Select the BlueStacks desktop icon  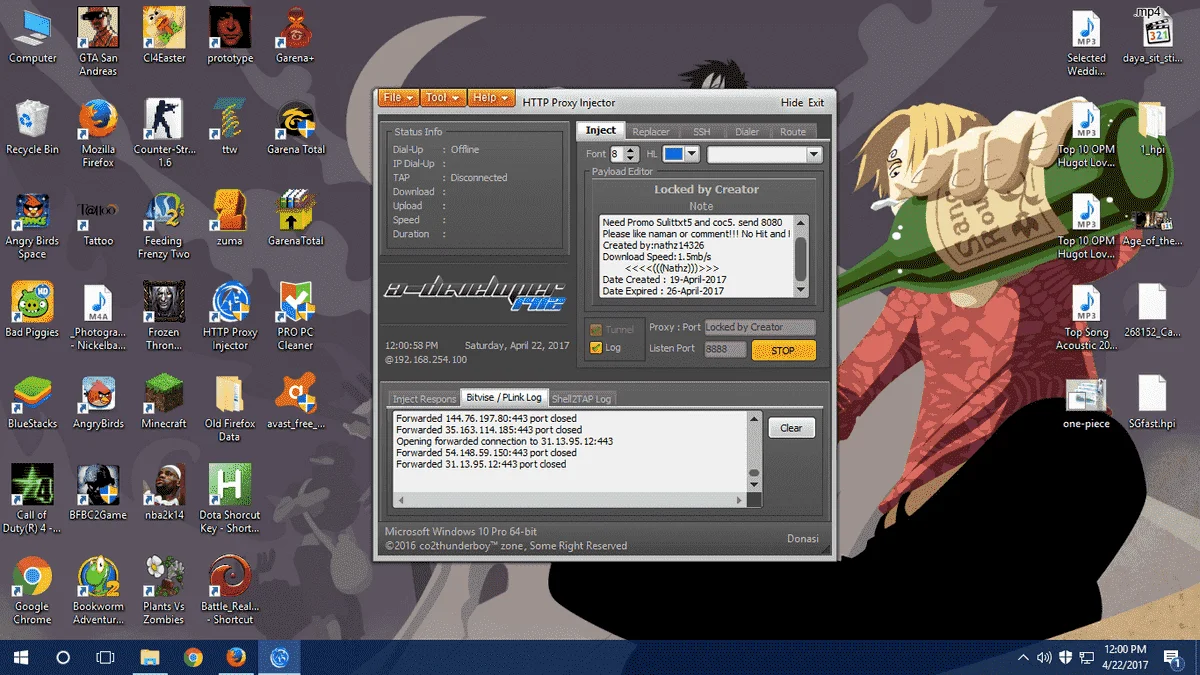[33, 402]
